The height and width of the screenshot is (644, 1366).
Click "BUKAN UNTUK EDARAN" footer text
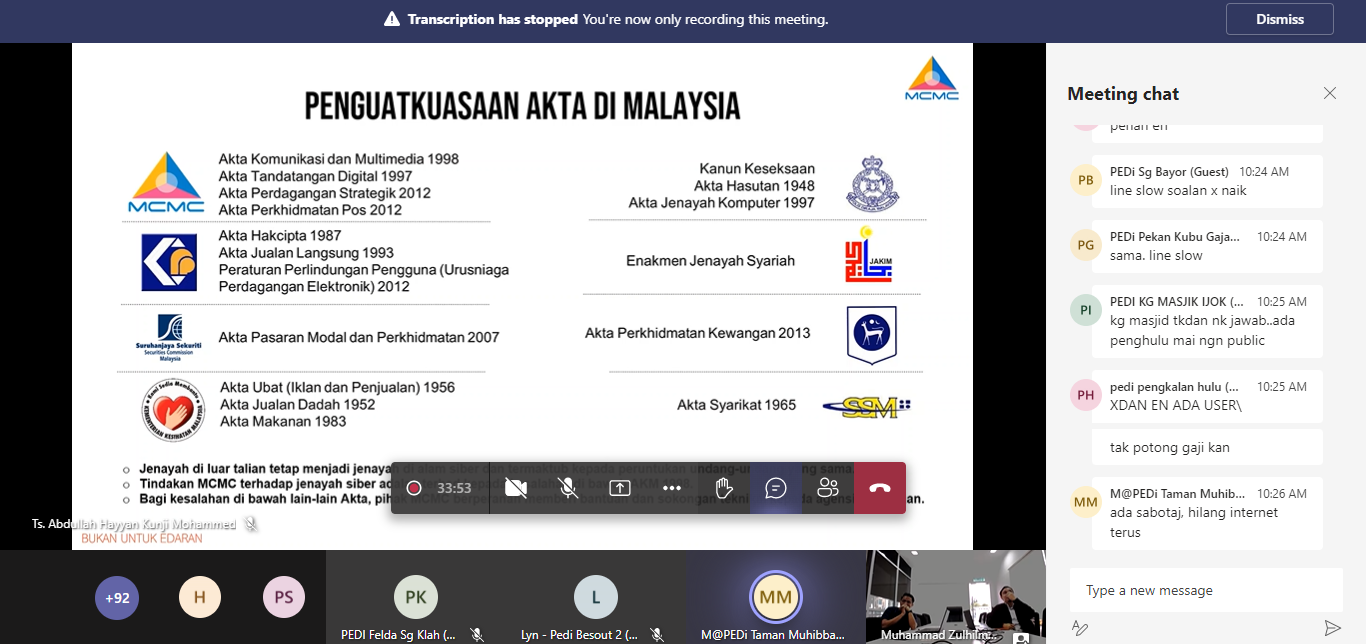pos(142,538)
